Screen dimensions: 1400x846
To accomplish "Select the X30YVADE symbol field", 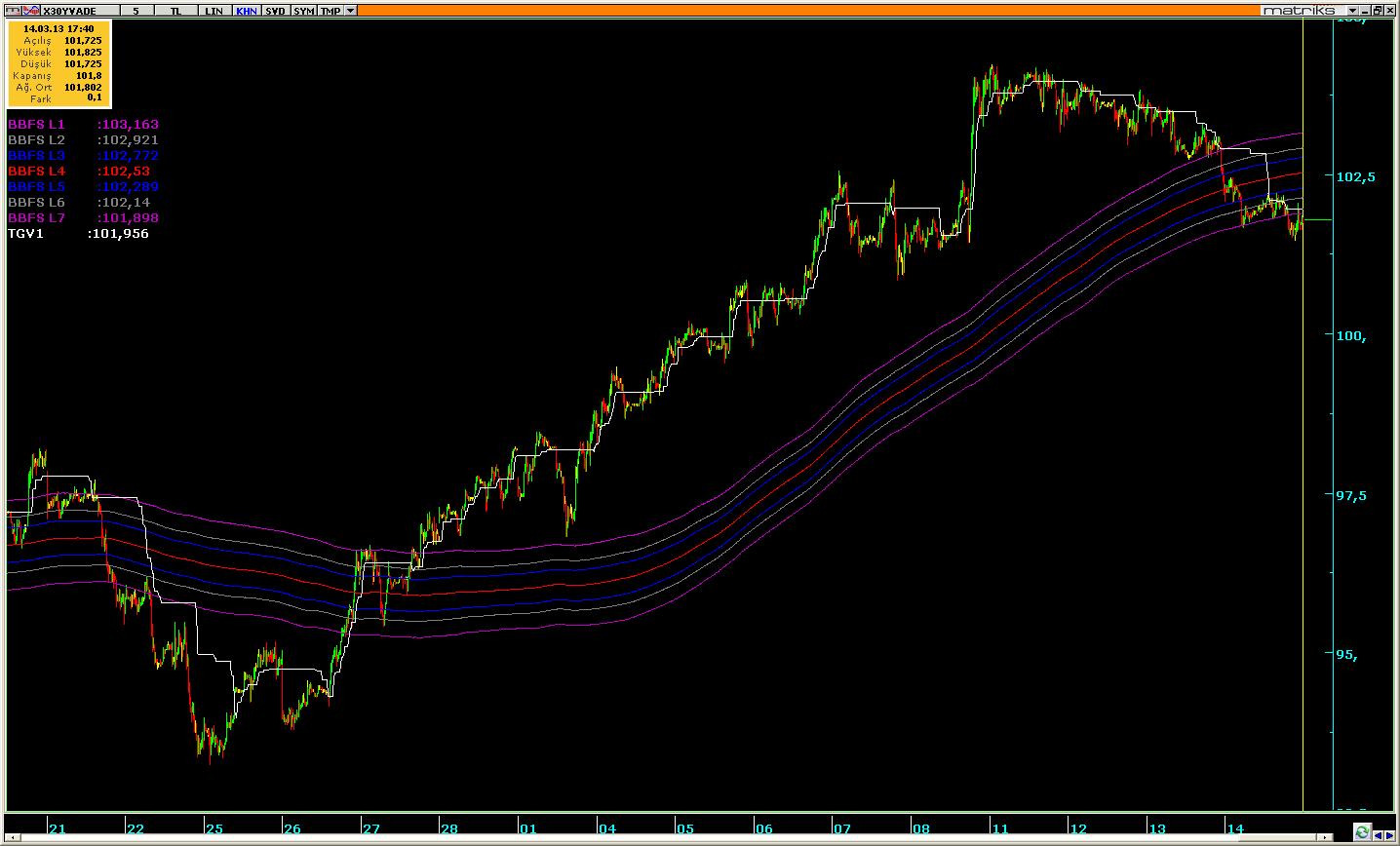I will coord(80,11).
